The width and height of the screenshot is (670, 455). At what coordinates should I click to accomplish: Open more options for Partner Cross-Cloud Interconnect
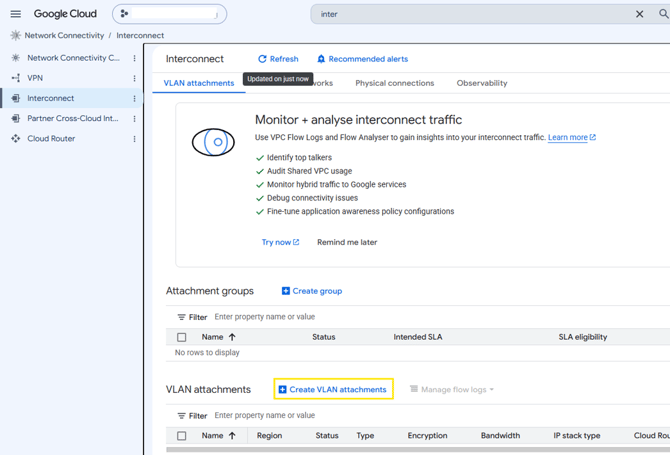click(134, 119)
